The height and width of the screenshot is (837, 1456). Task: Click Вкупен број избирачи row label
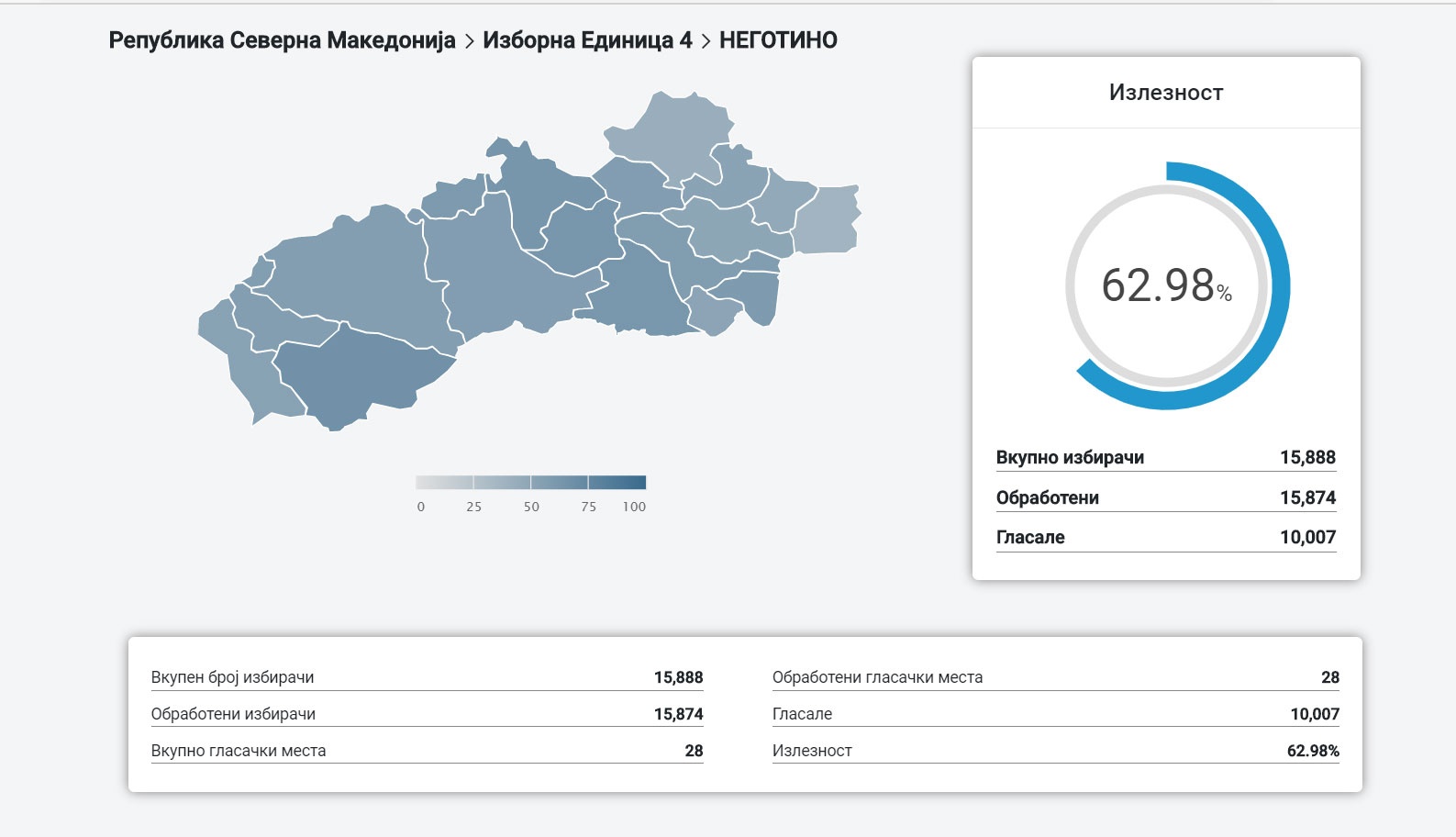[x=232, y=677]
